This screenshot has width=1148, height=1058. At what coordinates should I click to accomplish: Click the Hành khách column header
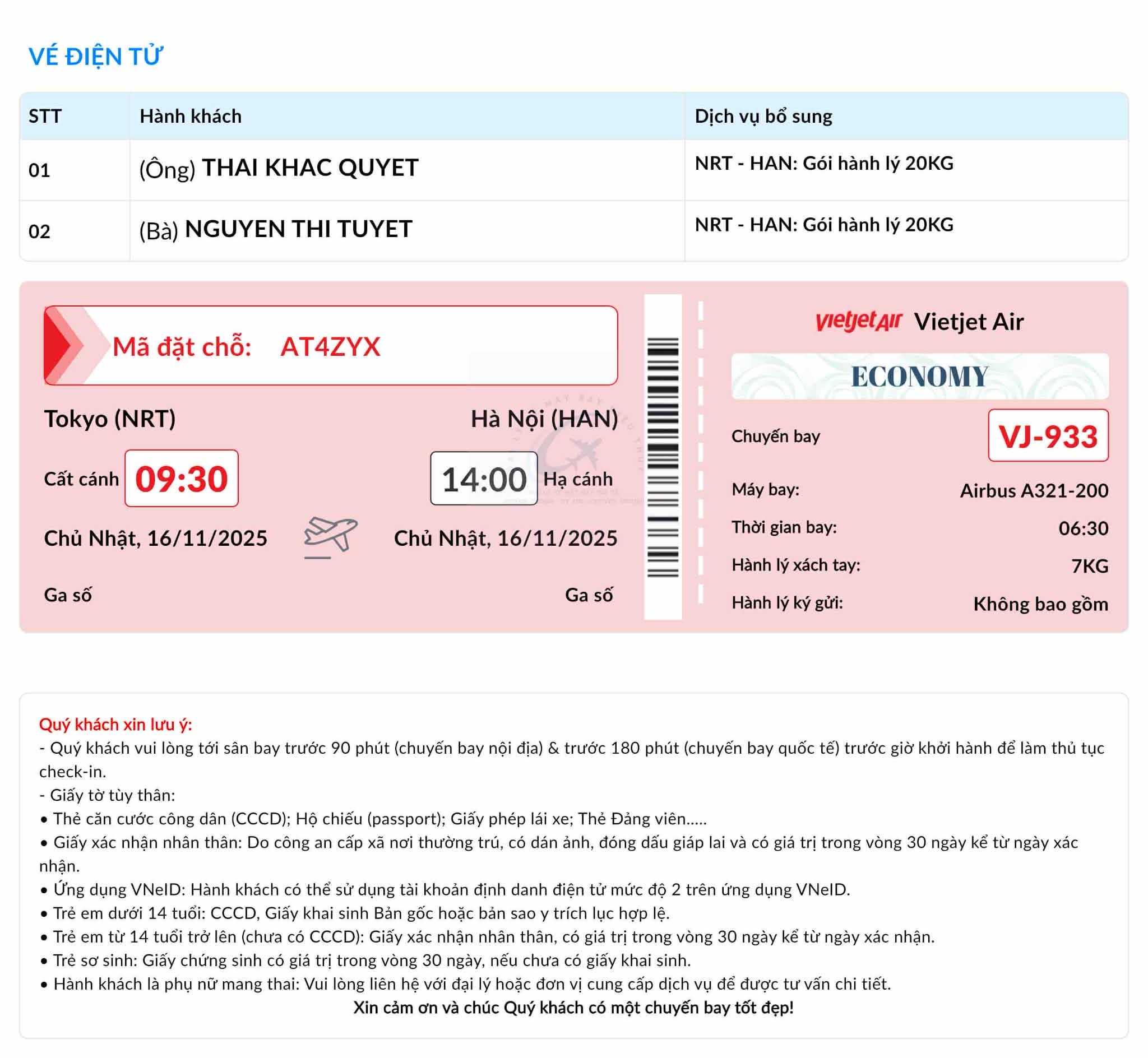coord(191,116)
